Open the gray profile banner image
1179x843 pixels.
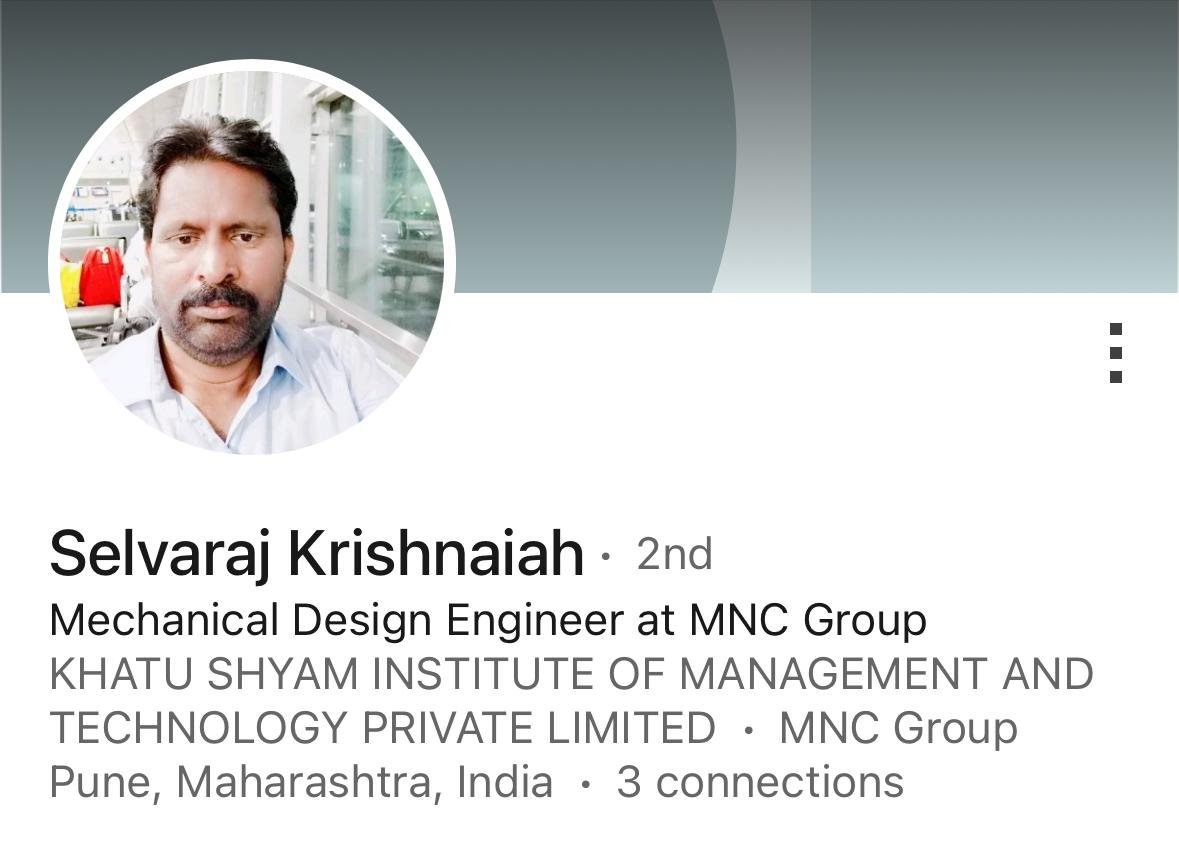(590, 146)
